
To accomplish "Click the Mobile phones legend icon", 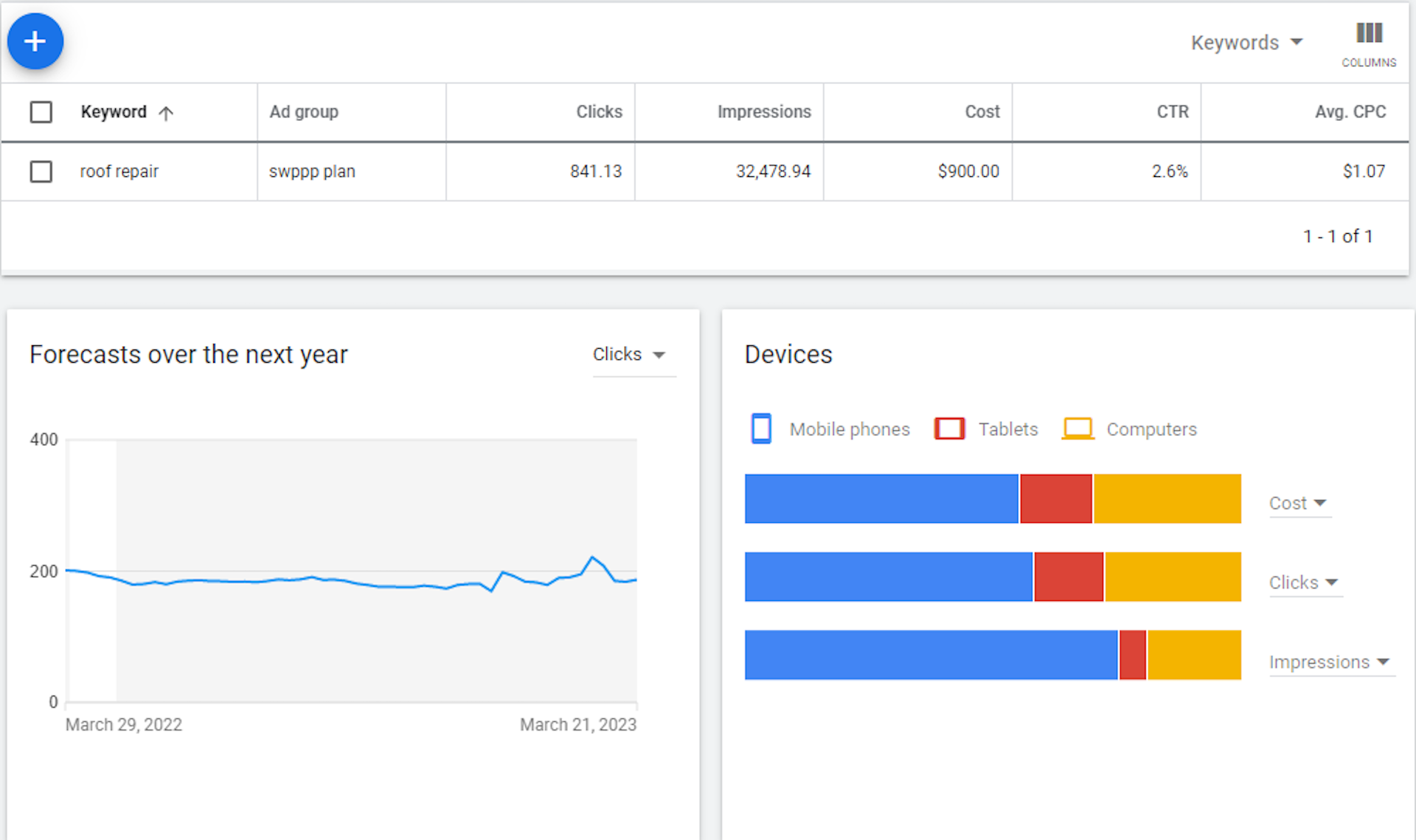I will (760, 428).
